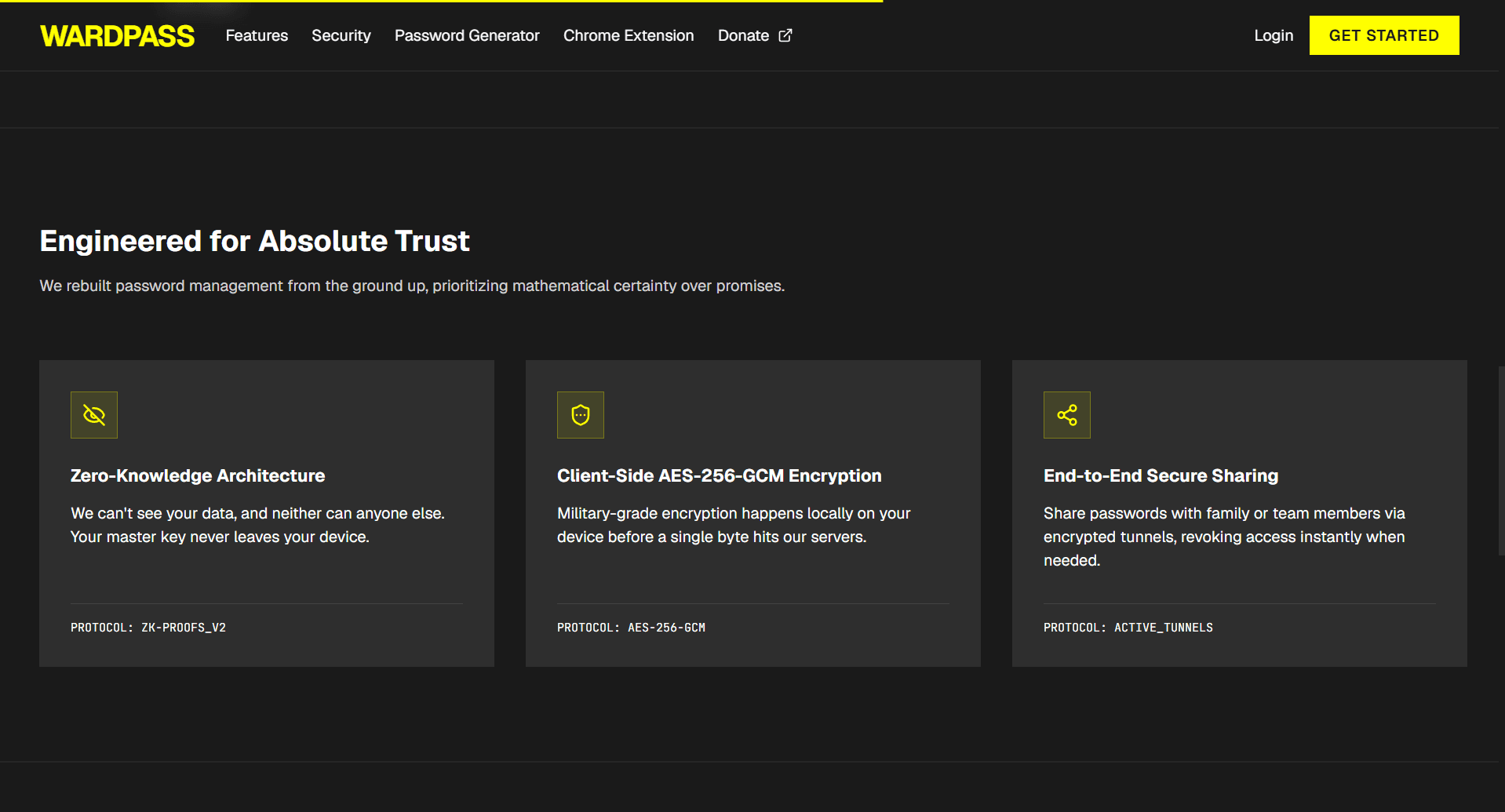Image resolution: width=1505 pixels, height=812 pixels.
Task: Select the Zero-Knowledge Architecture card title
Action: [x=198, y=475]
